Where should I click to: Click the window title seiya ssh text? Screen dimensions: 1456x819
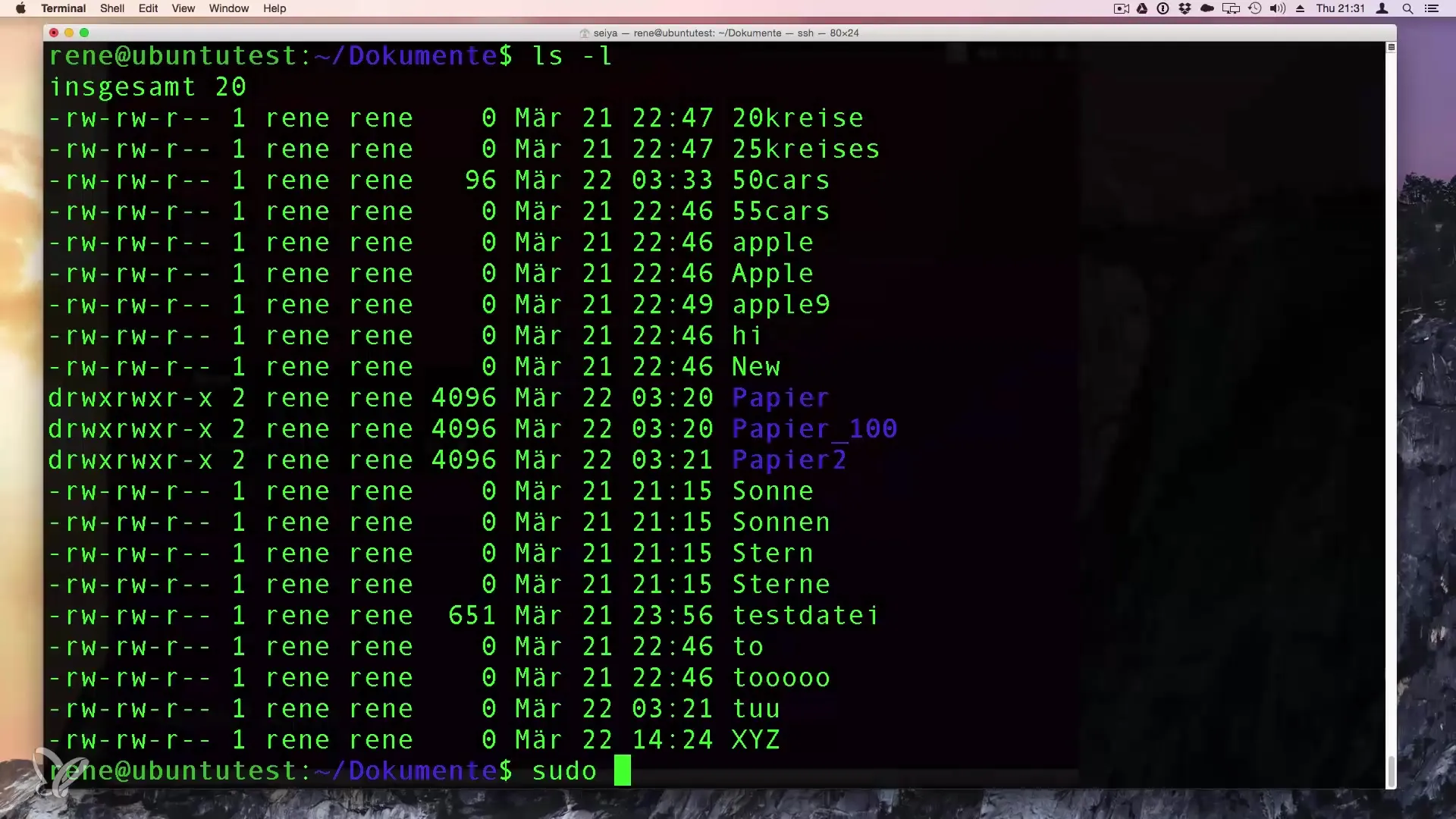click(726, 33)
